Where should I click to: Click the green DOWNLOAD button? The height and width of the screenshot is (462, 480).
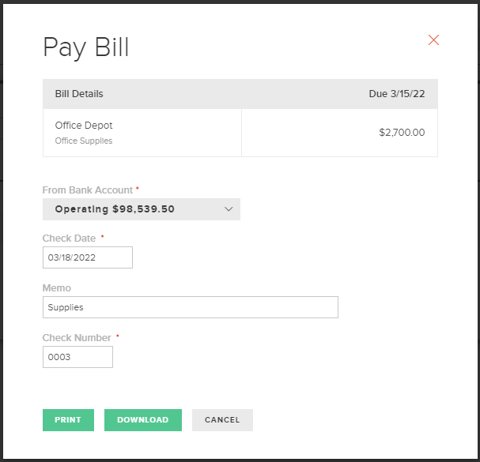pos(143,420)
